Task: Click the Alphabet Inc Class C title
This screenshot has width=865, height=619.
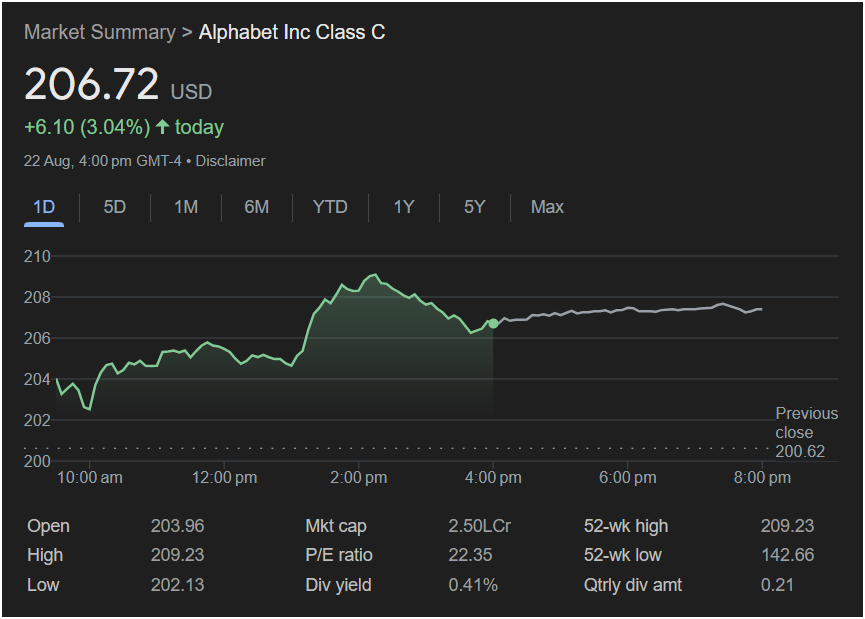Action: coord(292,32)
